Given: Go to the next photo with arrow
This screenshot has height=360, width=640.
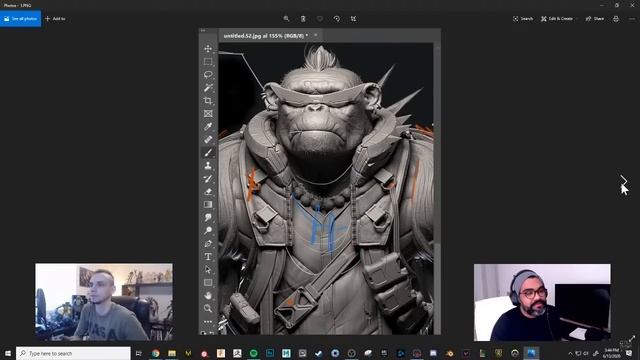Looking at the screenshot, I should pyautogui.click(x=623, y=180).
